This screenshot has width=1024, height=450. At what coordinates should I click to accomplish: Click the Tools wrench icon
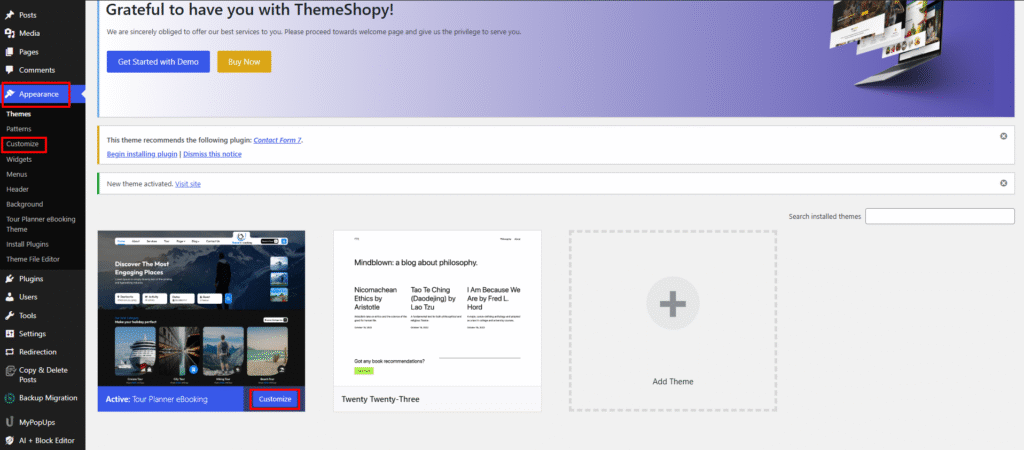pos(9,315)
